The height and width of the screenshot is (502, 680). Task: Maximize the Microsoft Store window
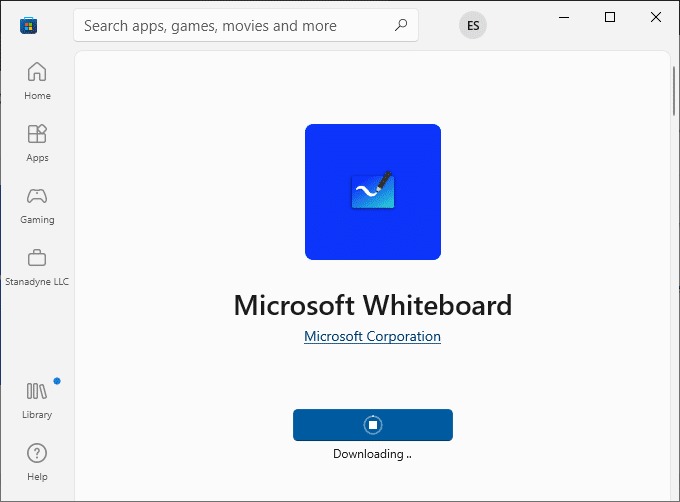[610, 17]
